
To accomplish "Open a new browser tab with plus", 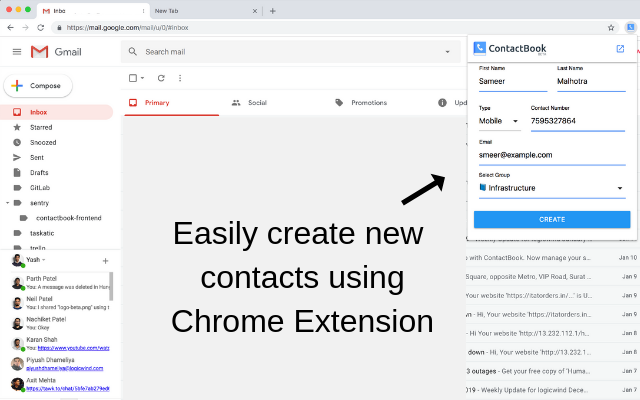I will click(273, 11).
